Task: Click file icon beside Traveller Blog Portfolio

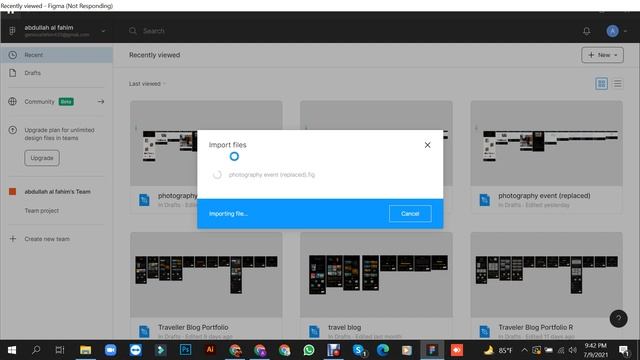Action: (144, 331)
